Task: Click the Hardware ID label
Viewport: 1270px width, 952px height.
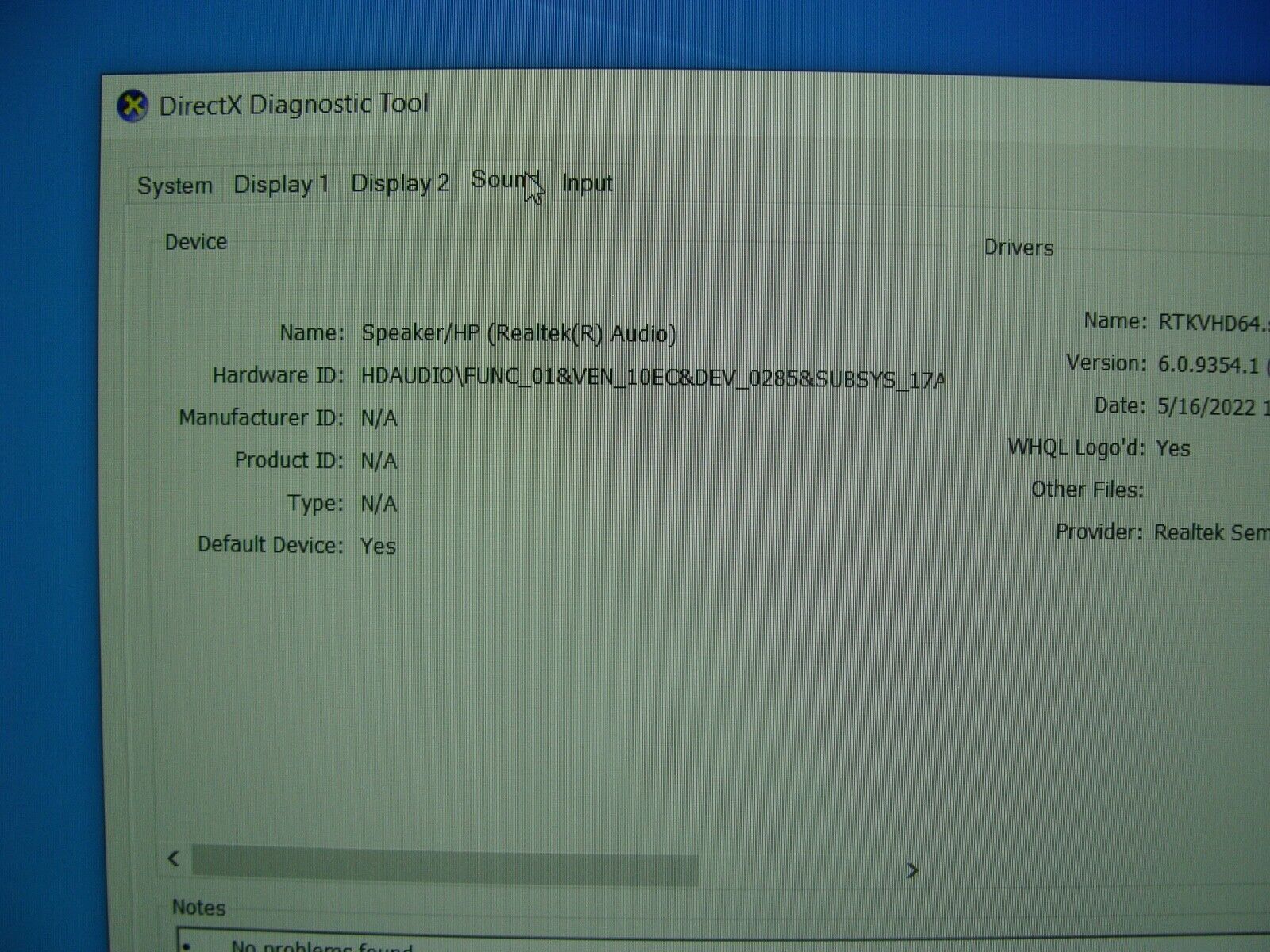Action: pos(278,375)
